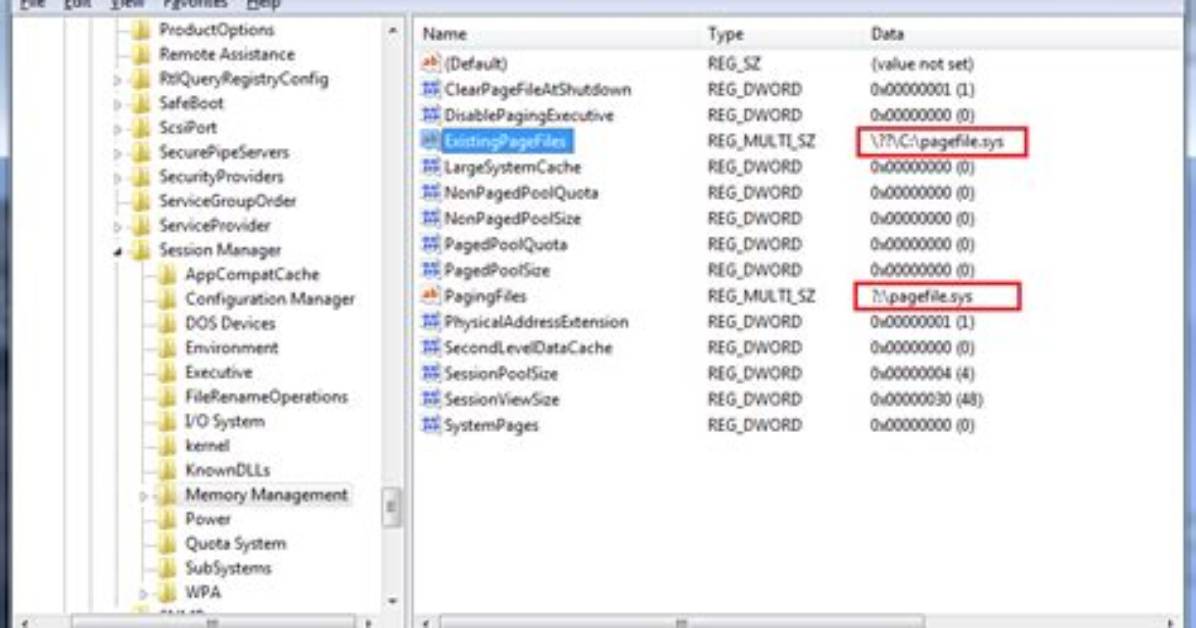Viewport: 1196px width, 628px height.
Task: Expand the SecurityProviders key
Action: tap(117, 177)
